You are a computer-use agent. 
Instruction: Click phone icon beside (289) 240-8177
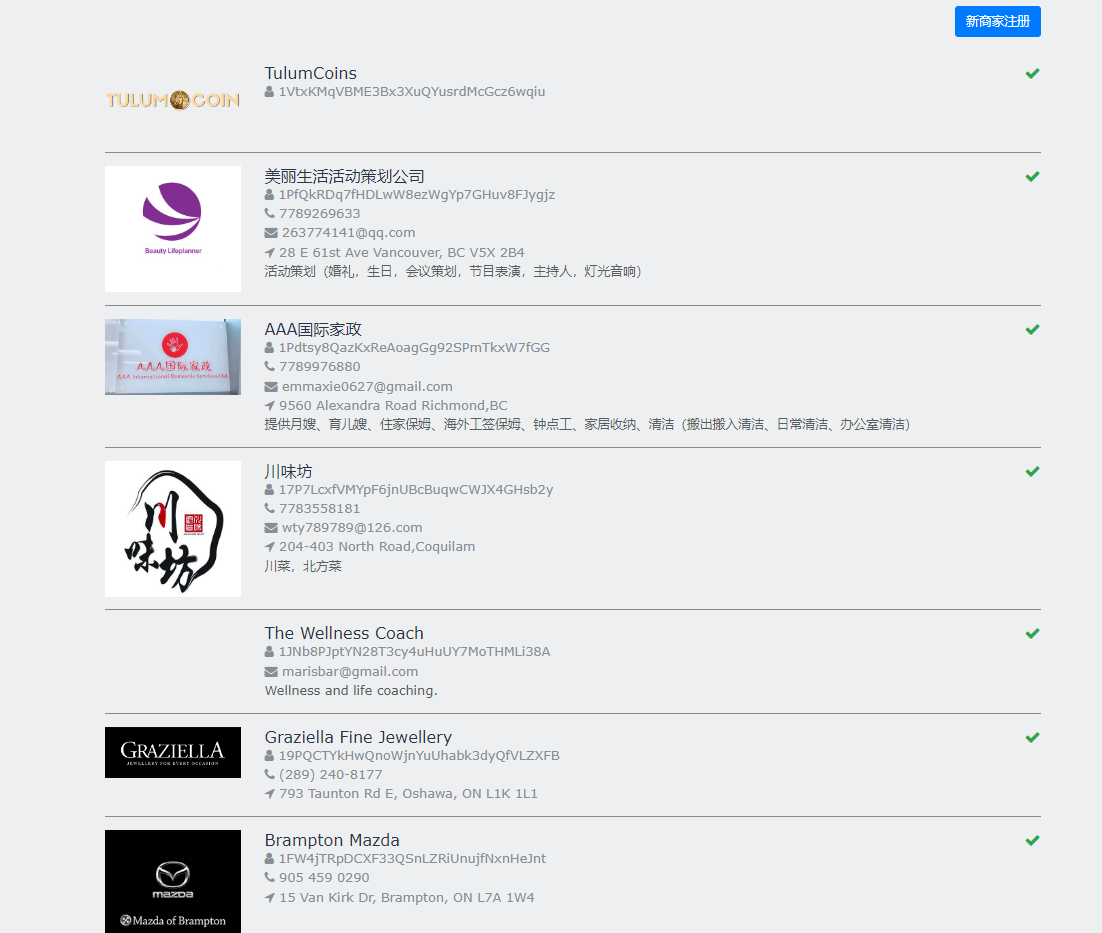[269, 775]
